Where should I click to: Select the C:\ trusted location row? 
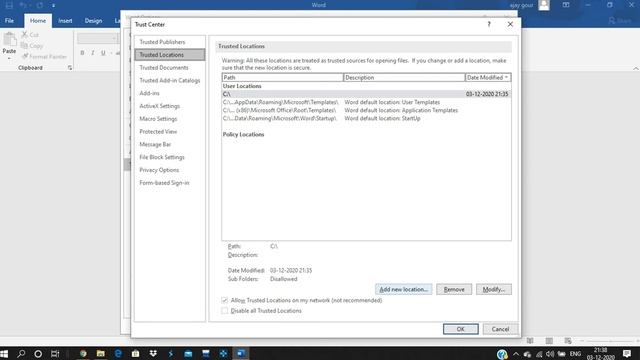coord(366,94)
